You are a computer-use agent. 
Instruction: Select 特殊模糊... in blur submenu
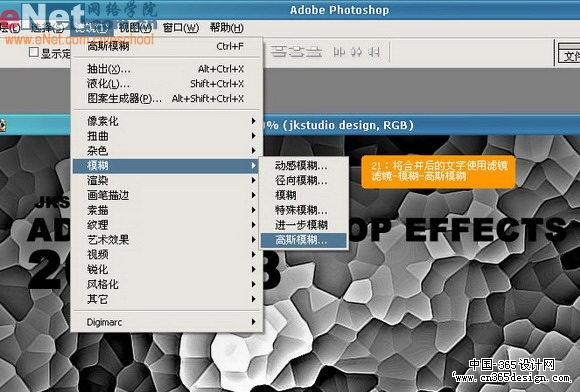pos(304,210)
